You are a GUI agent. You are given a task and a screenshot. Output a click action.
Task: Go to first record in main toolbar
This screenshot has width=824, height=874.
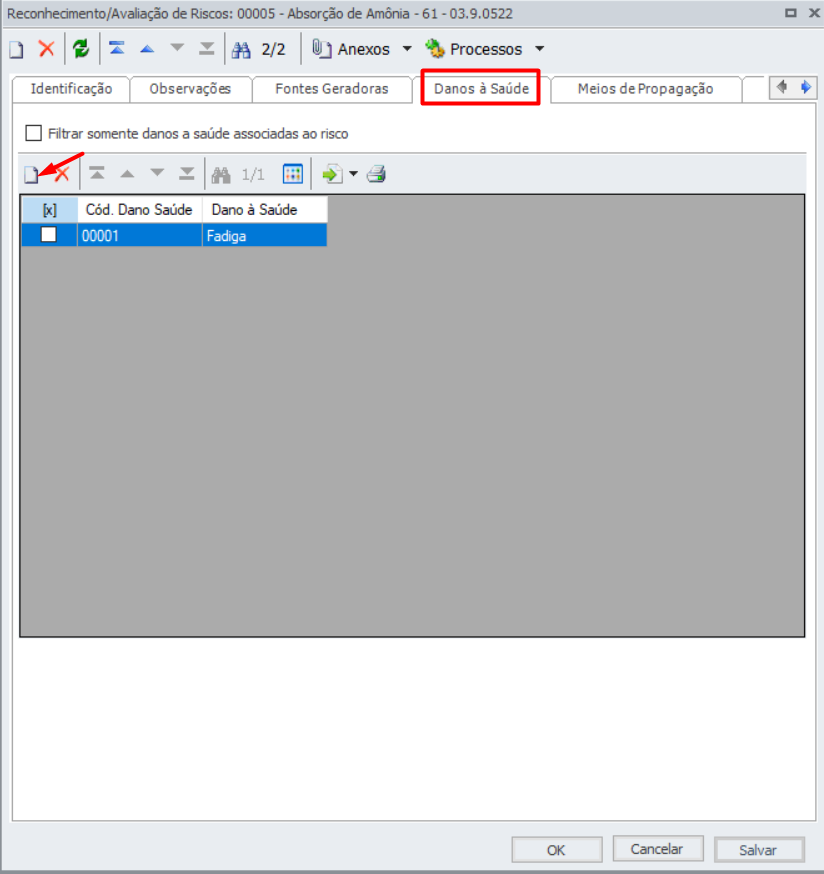tap(117, 48)
